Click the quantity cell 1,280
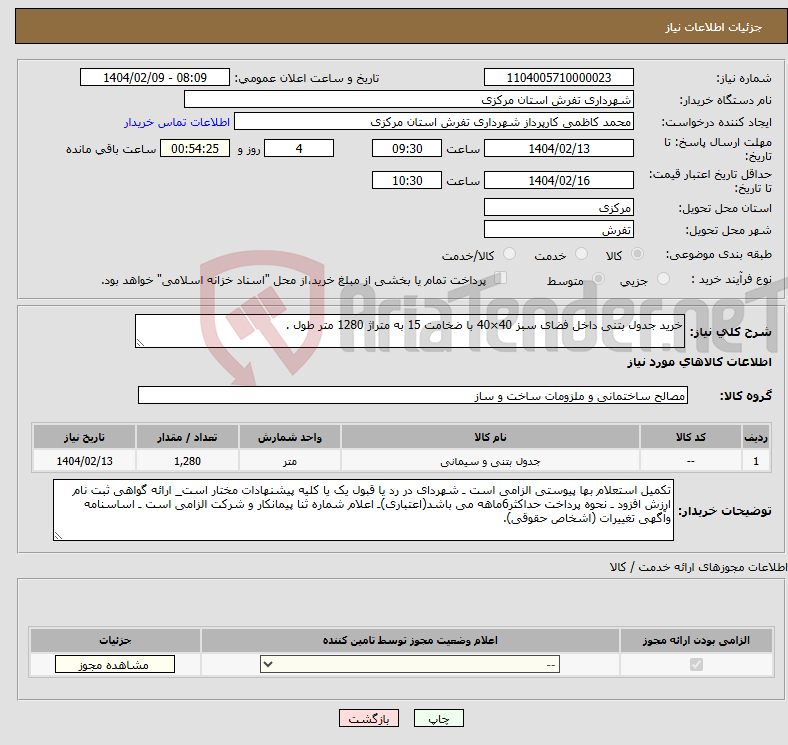Viewport: 788px width, 745px height. pyautogui.click(x=187, y=461)
